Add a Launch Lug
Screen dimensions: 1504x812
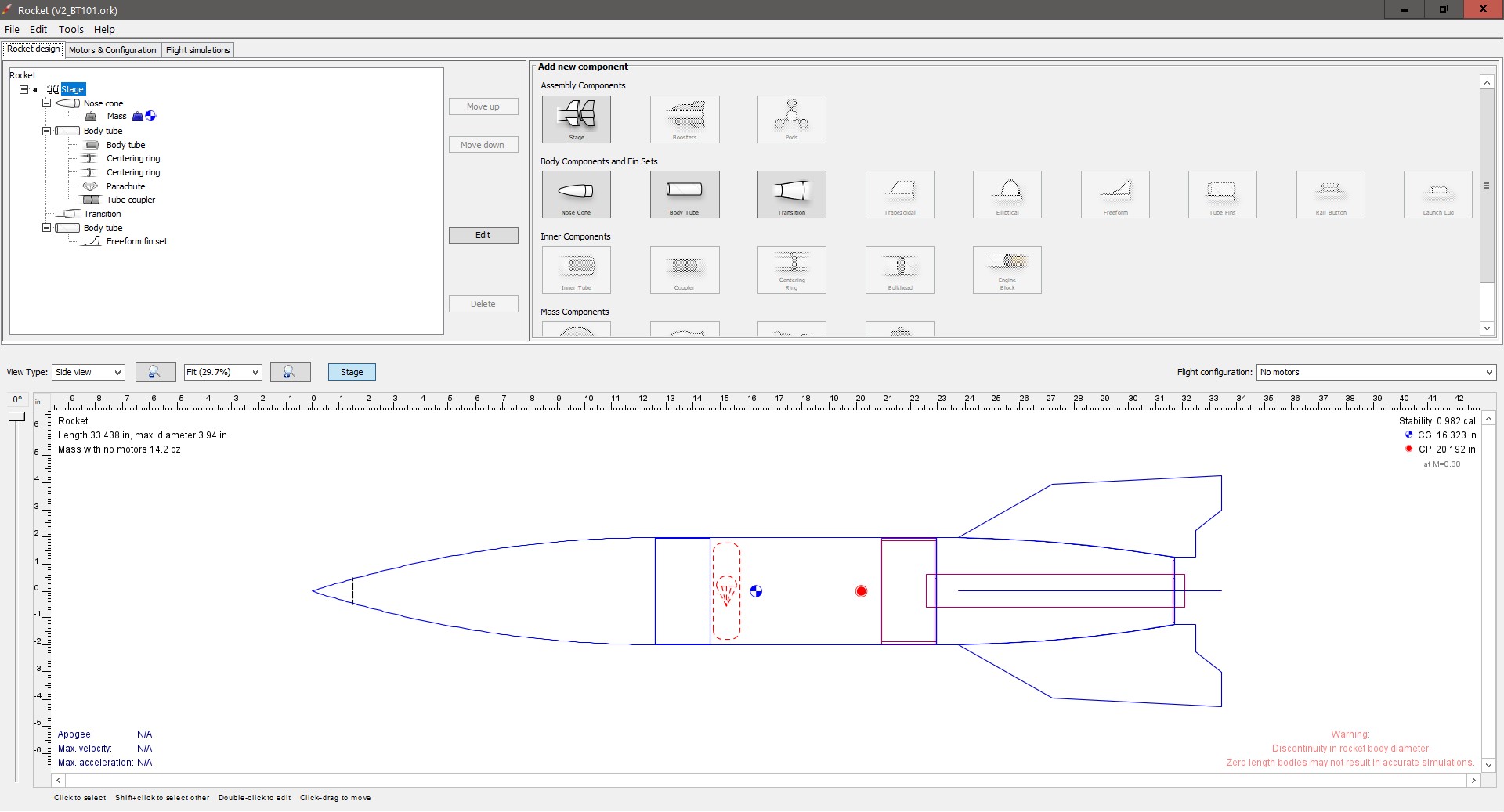click(x=1437, y=194)
